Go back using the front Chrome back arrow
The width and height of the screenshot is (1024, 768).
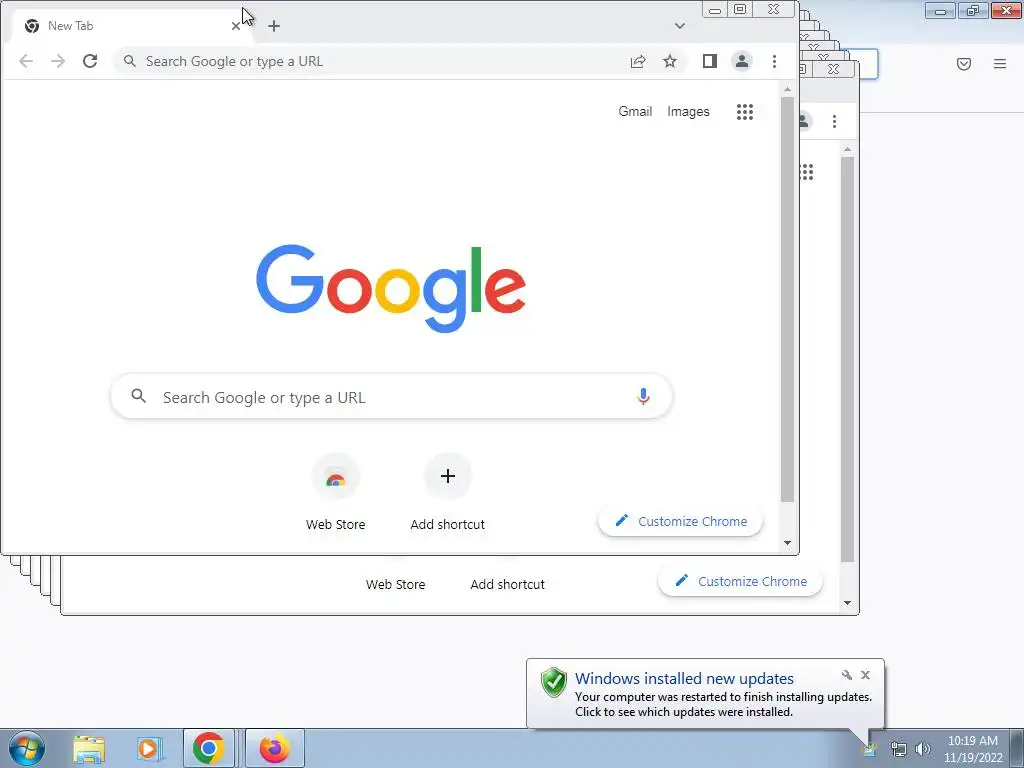coord(26,61)
